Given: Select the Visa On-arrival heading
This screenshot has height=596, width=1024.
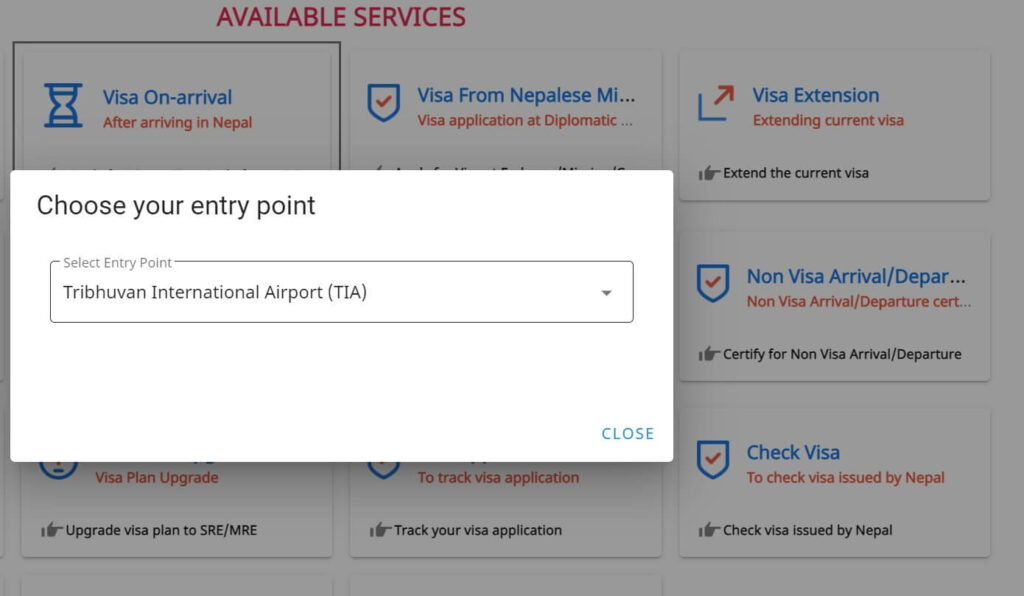Looking at the screenshot, I should coord(167,97).
